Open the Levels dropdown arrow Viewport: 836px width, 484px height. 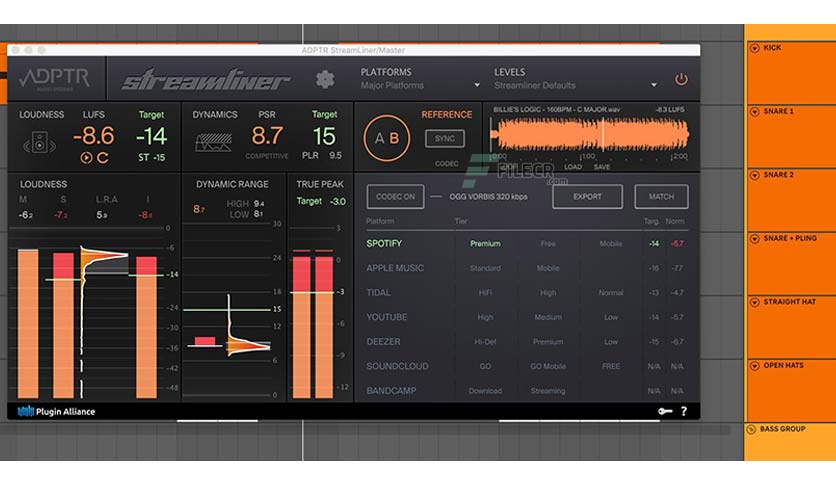pos(654,85)
